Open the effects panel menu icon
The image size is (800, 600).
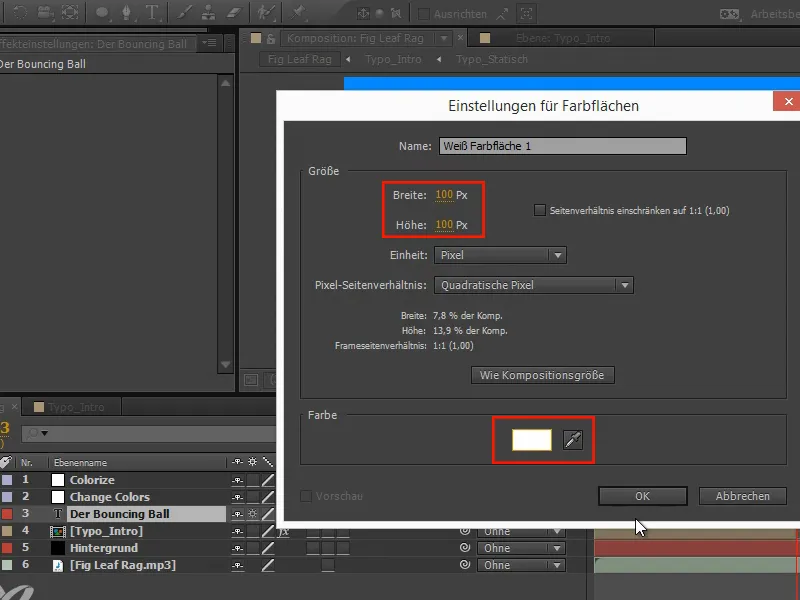pos(210,43)
